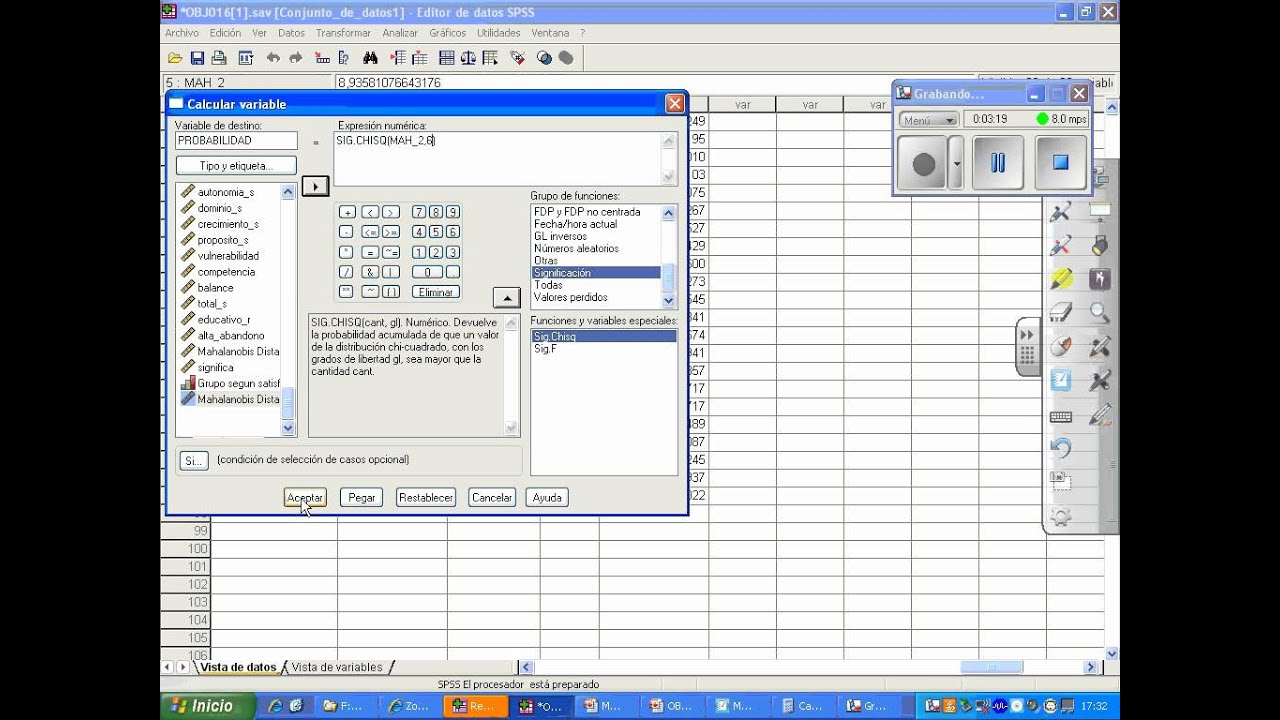1280x720 pixels.
Task: Collapse the side palette with double-arrow handle
Action: click(1026, 334)
